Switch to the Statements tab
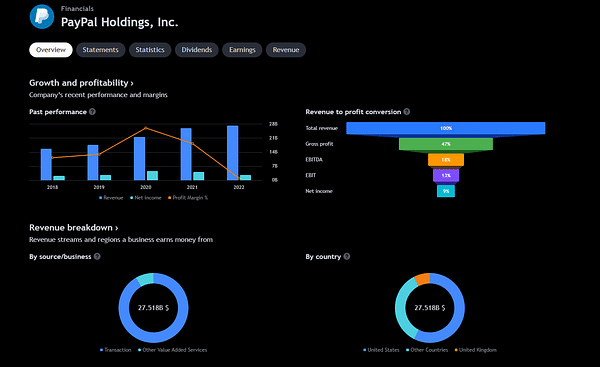 (101, 50)
